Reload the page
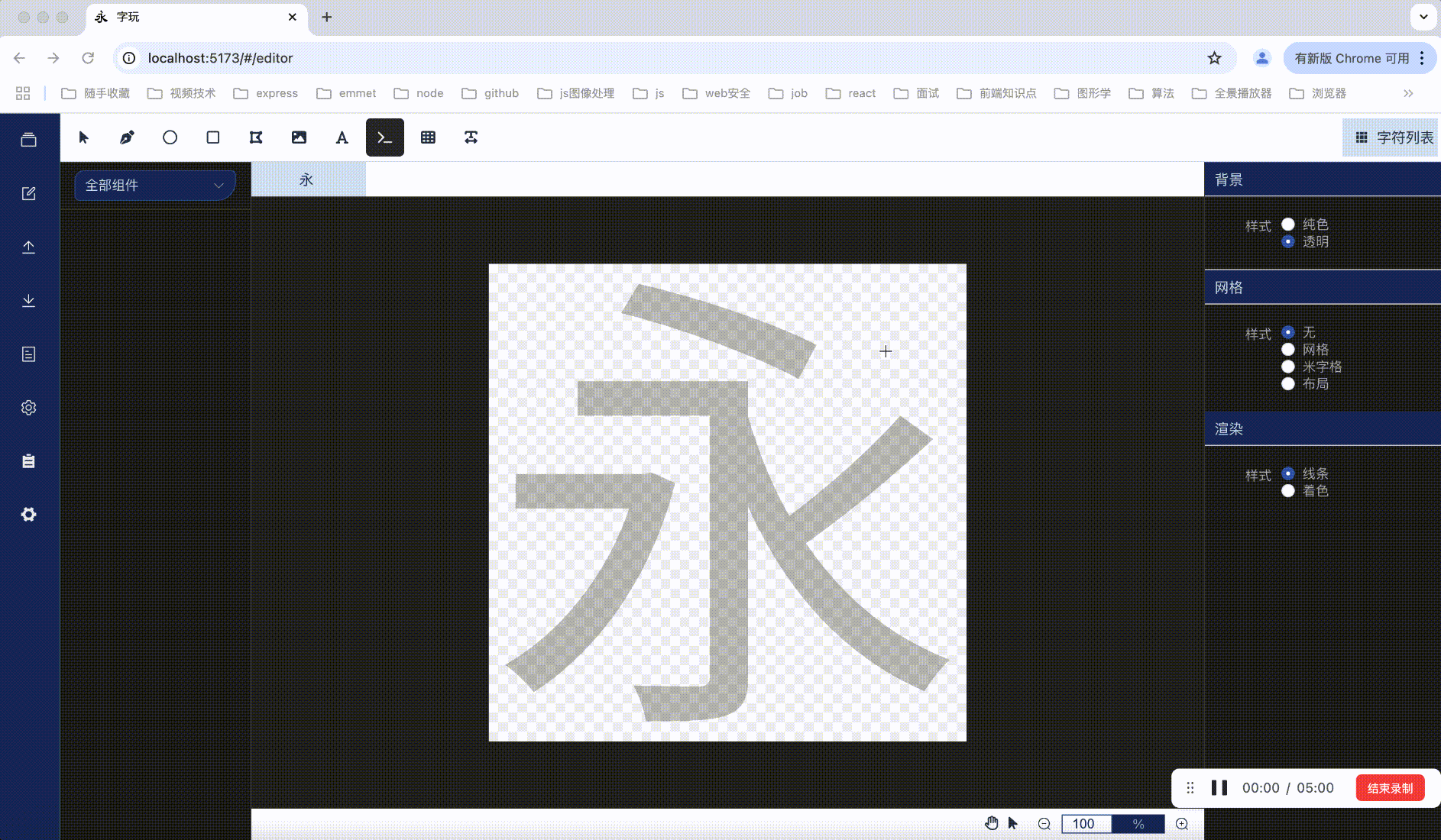The height and width of the screenshot is (840, 1441). 88,58
